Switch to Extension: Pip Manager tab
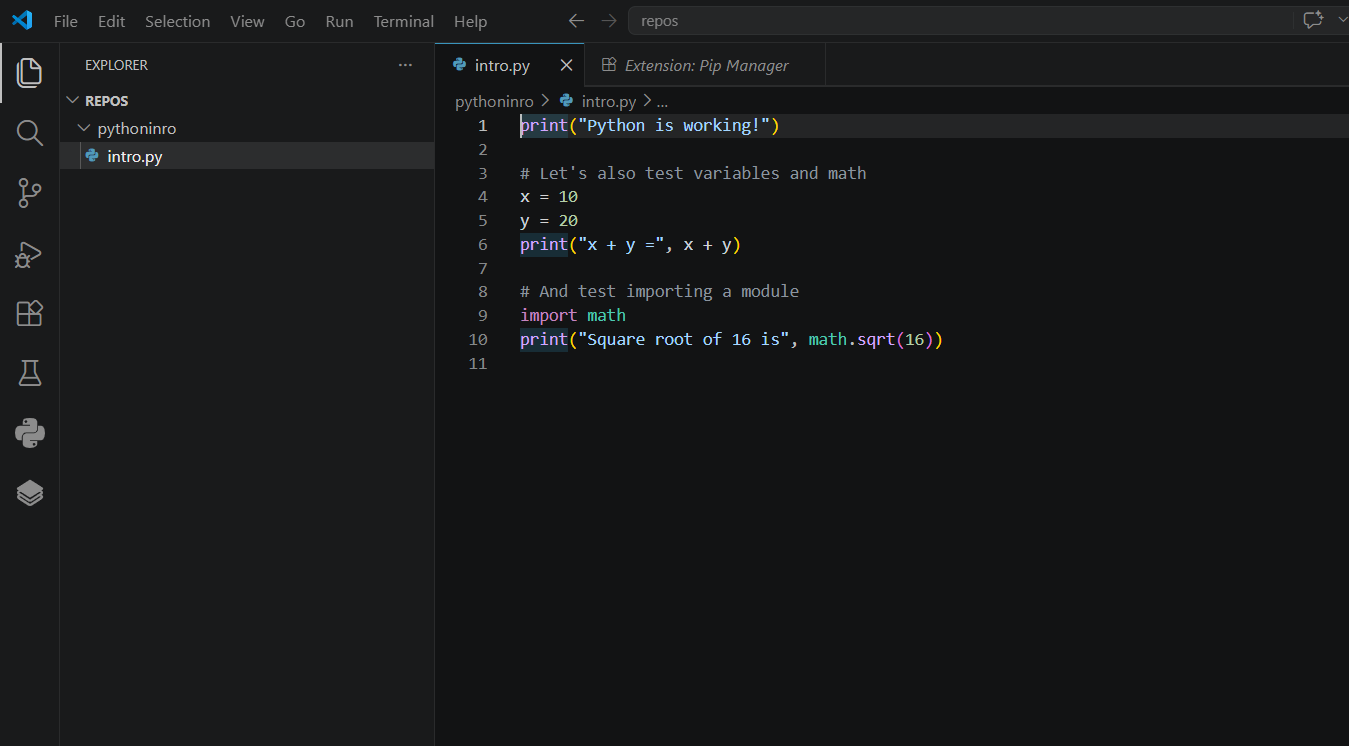This screenshot has height=746, width=1349. coord(706,65)
